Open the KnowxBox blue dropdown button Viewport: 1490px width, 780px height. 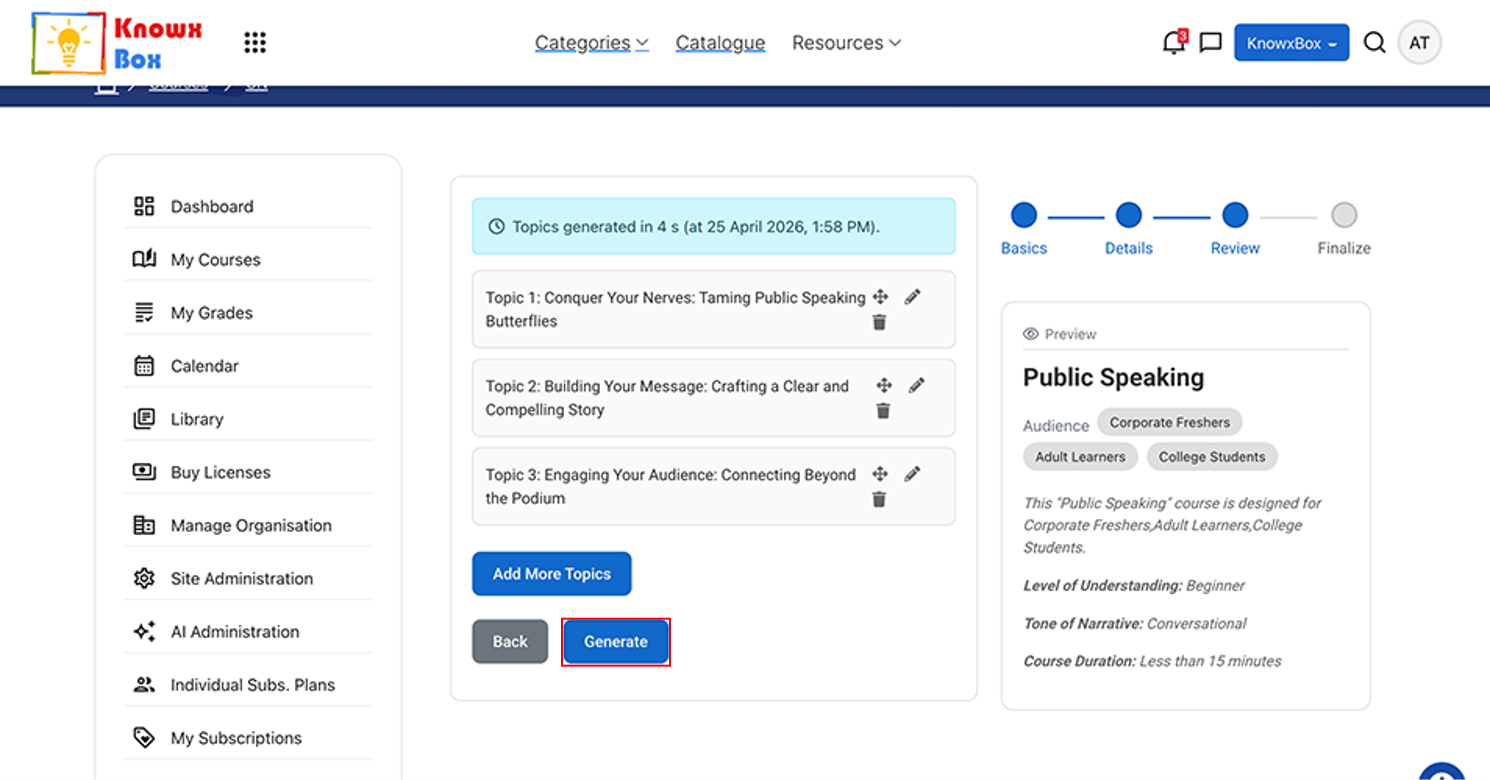pyautogui.click(x=1291, y=43)
